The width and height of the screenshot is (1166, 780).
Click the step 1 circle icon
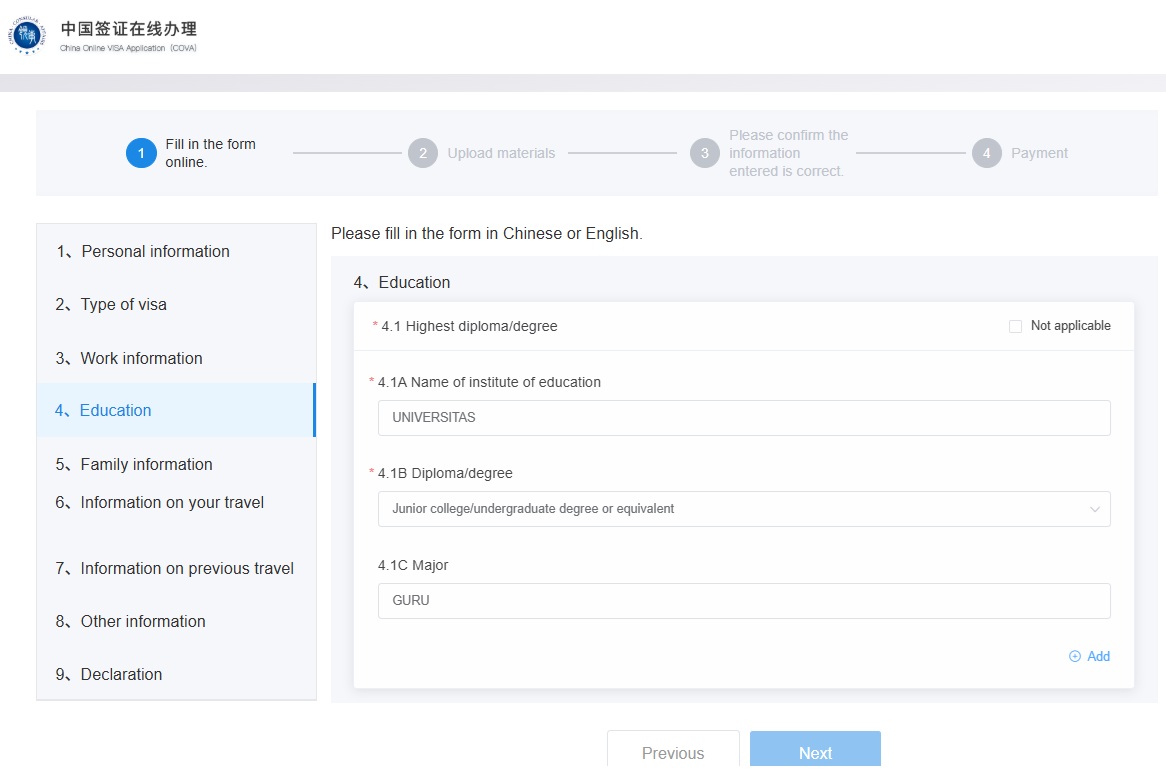click(x=141, y=153)
